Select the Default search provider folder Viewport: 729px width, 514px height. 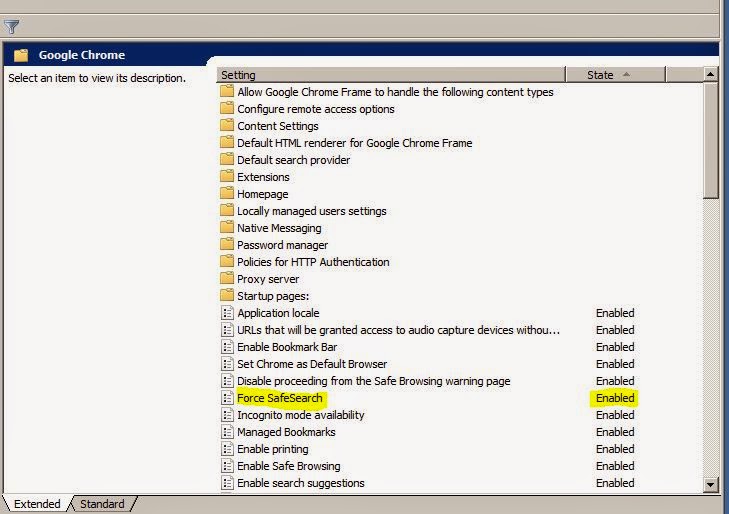[x=293, y=160]
